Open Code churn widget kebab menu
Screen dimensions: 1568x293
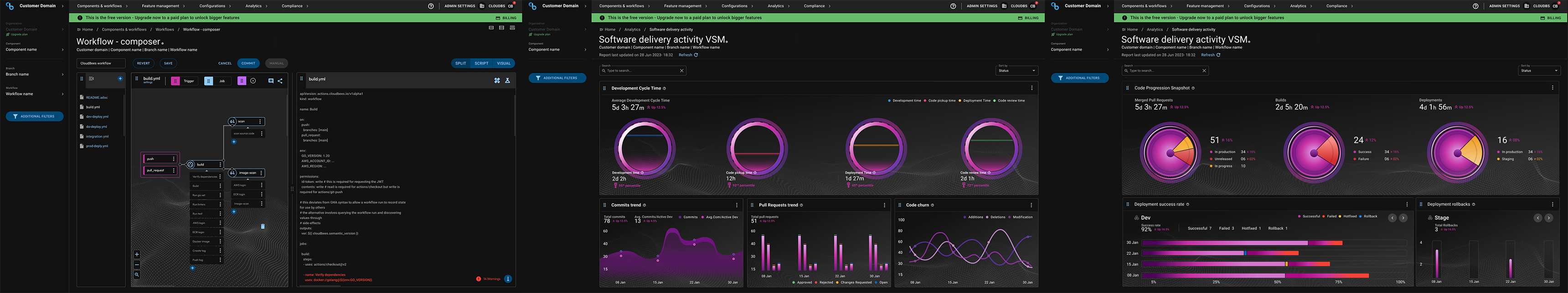(1031, 205)
